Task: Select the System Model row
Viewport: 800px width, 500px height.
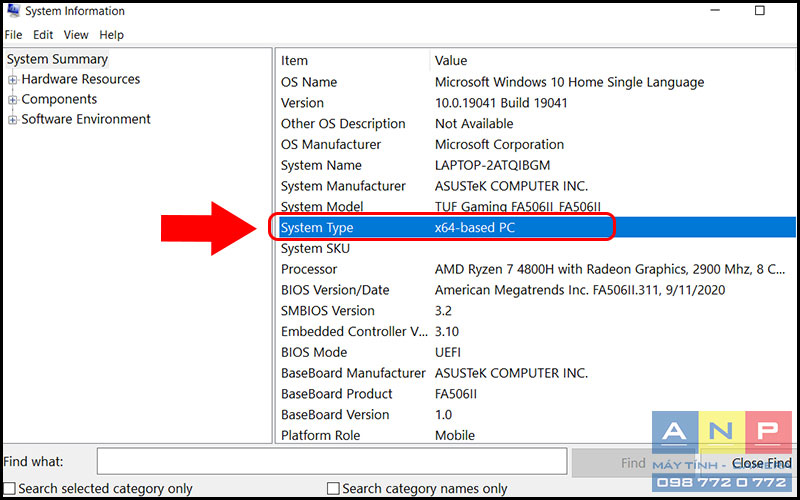Action: click(536, 207)
